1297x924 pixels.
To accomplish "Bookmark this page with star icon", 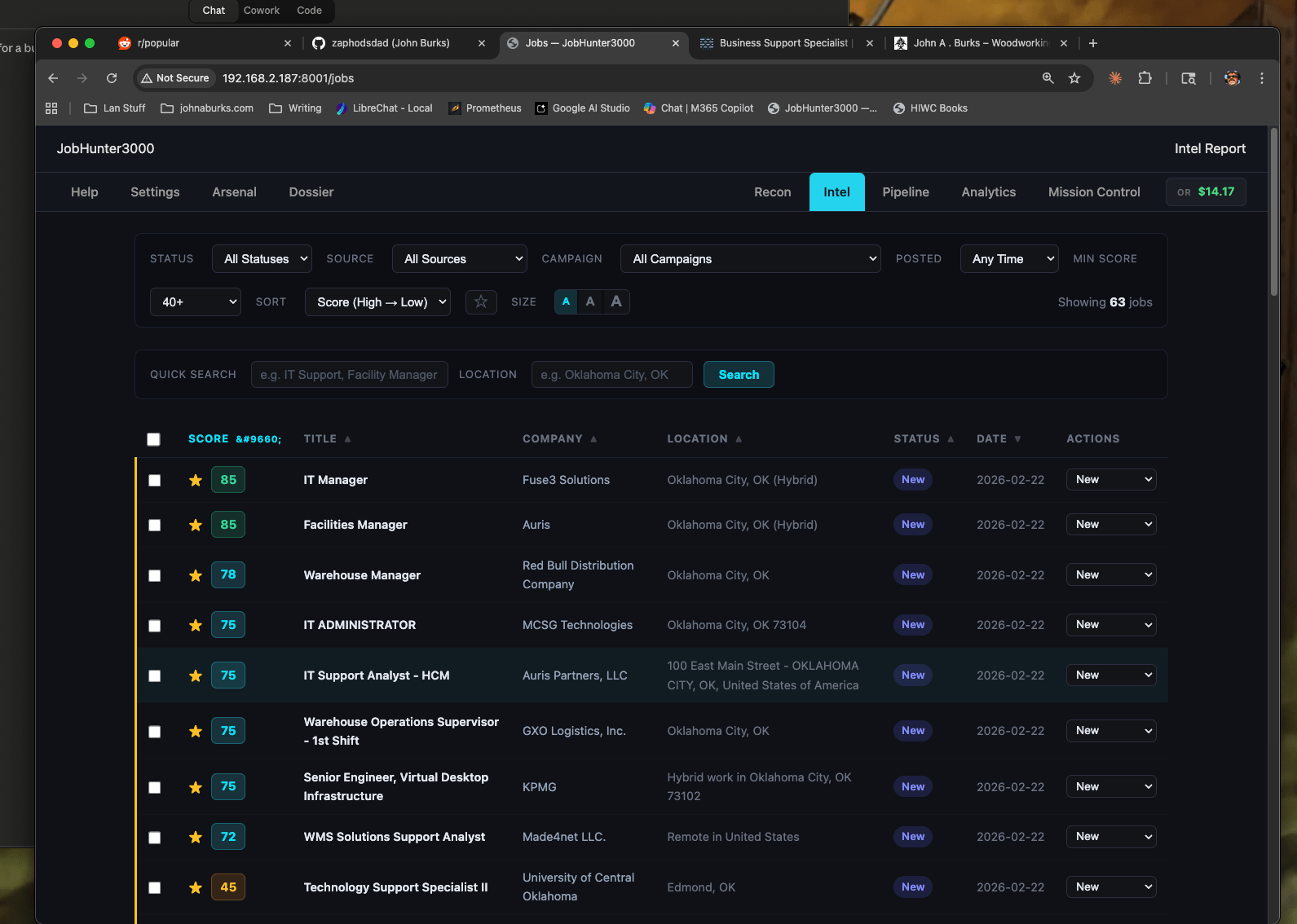I will click(x=1074, y=78).
